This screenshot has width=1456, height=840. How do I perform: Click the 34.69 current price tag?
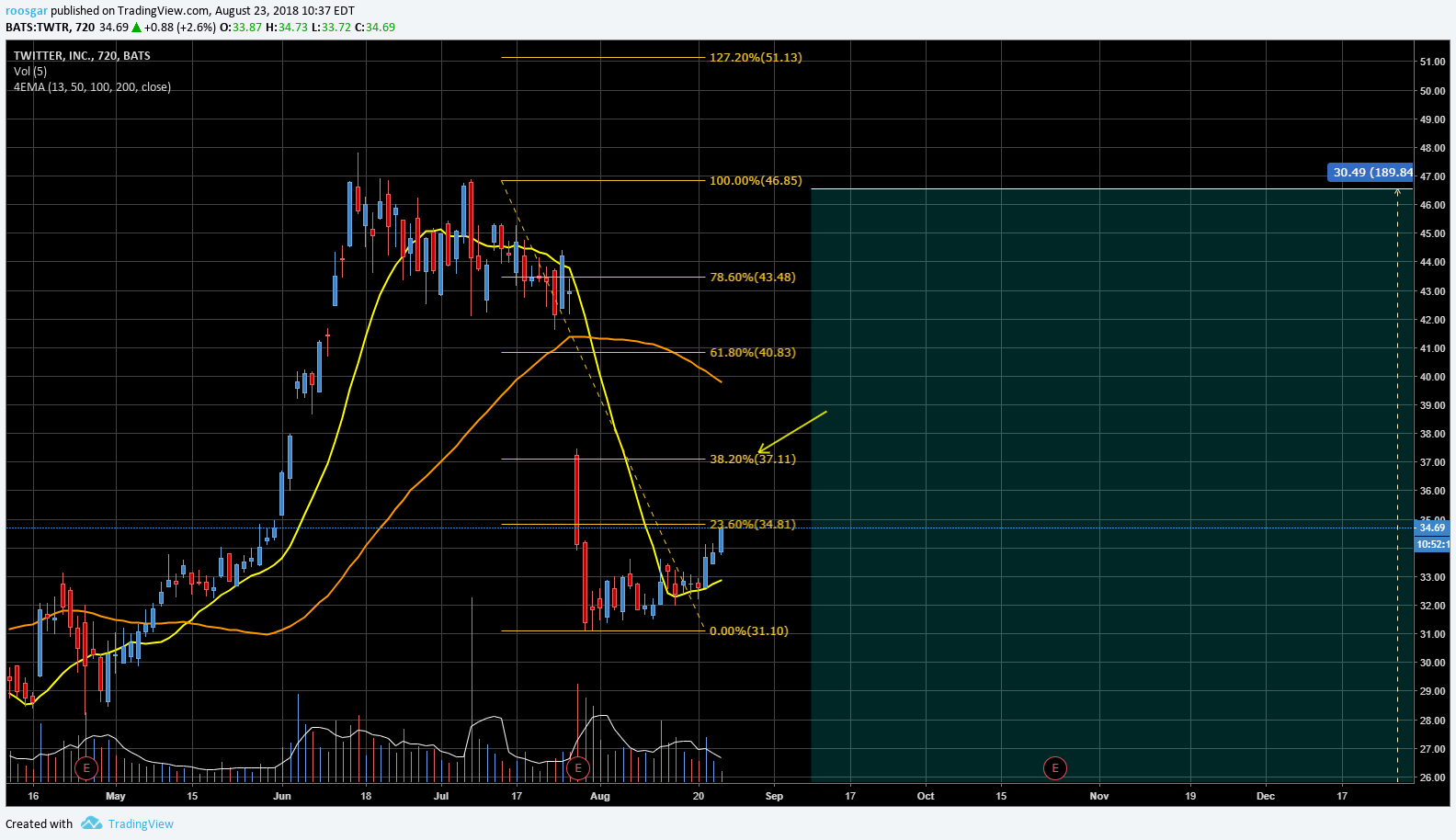tap(1432, 528)
